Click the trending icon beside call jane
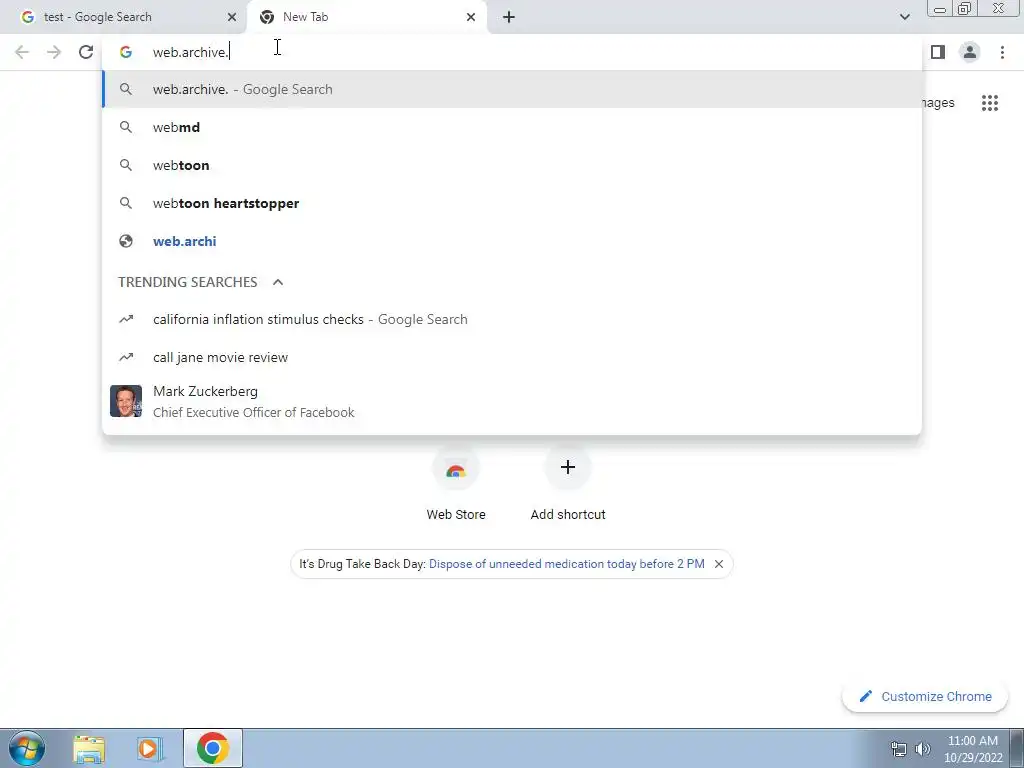Screen dimensions: 1024x768 [x=126, y=357]
